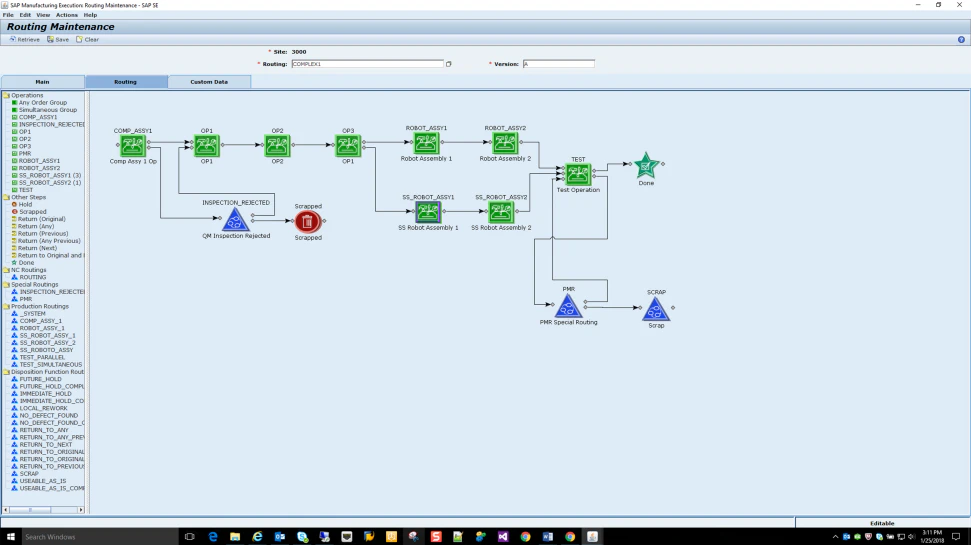Open the Actions menu
This screenshot has width=971, height=545.
(67, 15)
